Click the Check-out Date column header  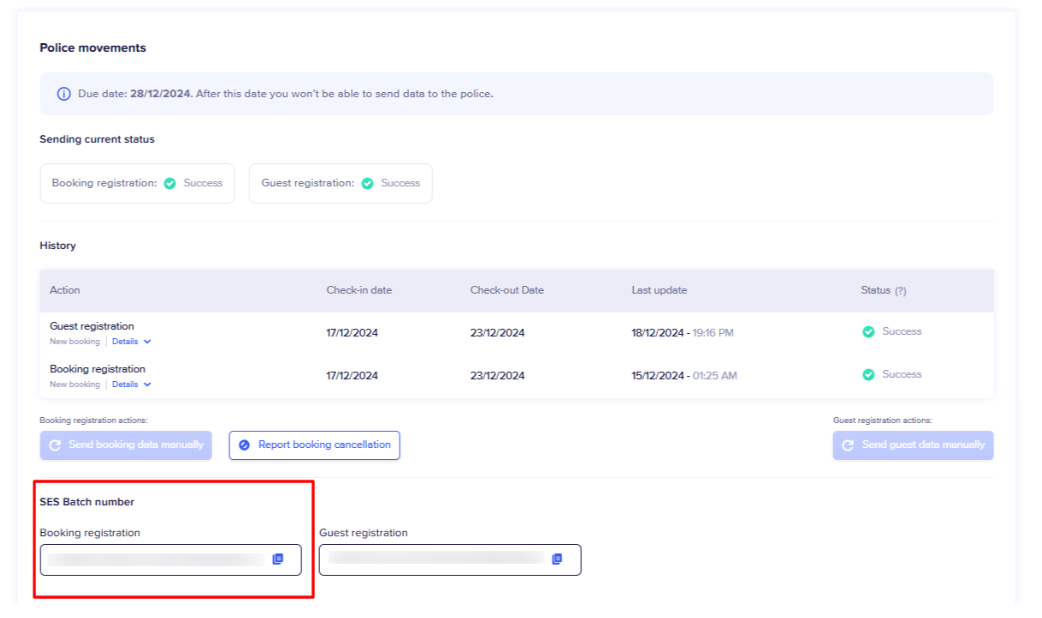pos(507,290)
